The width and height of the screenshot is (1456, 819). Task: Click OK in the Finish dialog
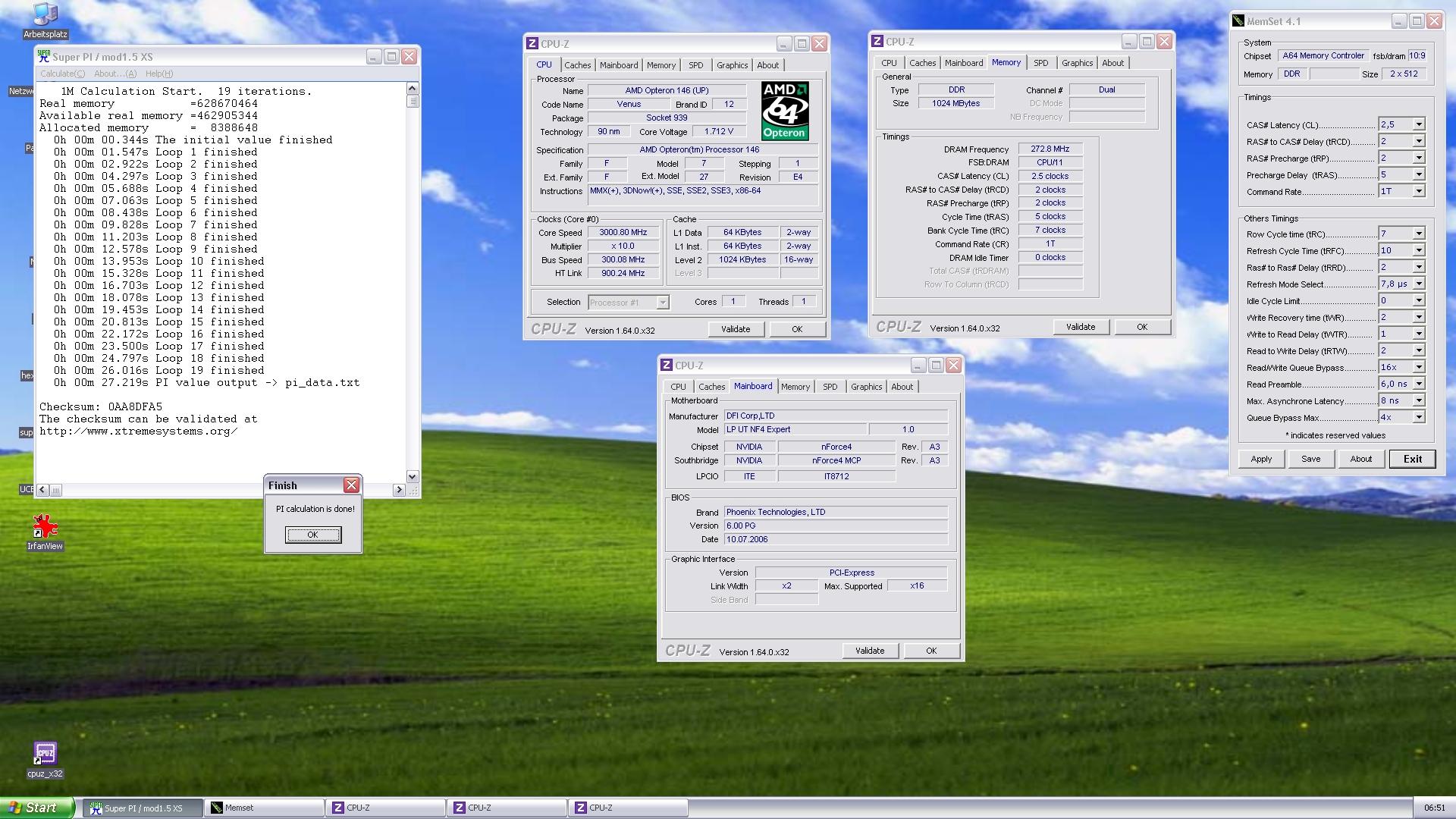click(312, 535)
